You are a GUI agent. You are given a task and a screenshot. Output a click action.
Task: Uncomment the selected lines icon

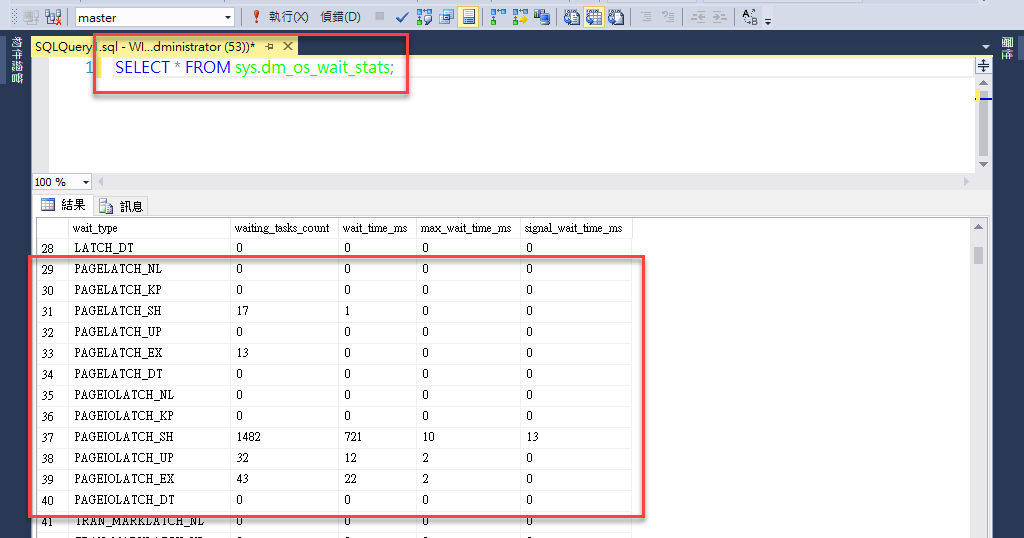[x=668, y=17]
